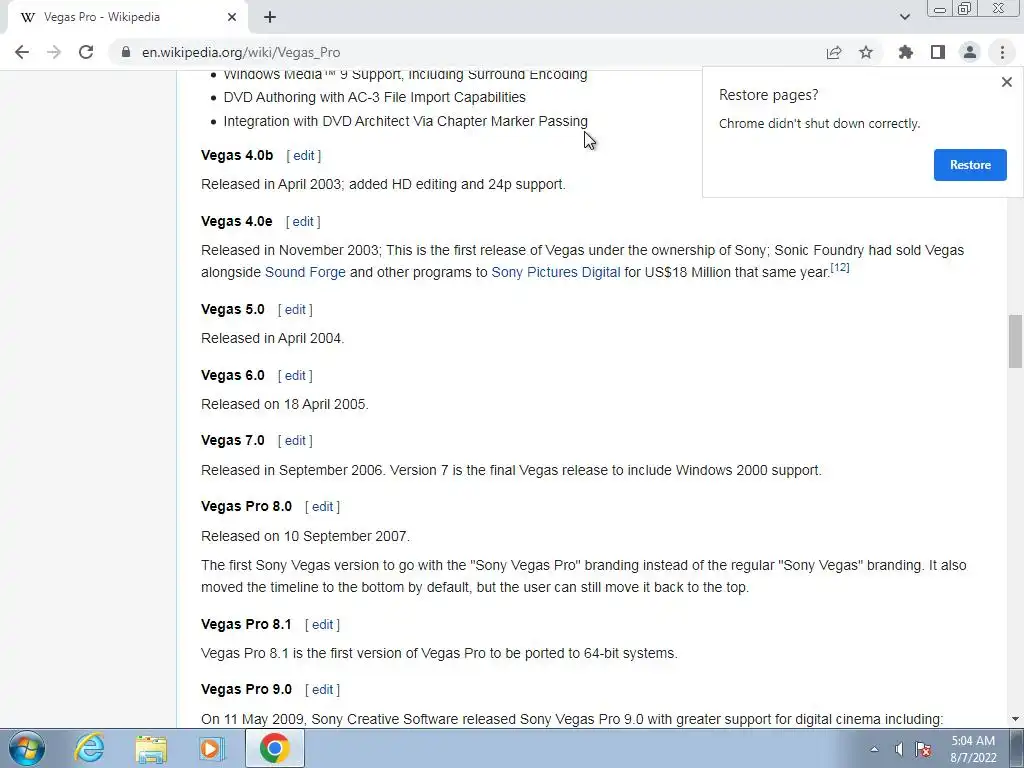The height and width of the screenshot is (768, 1024).
Task: Edit the Vegas 4.0e section
Action: click(x=303, y=221)
